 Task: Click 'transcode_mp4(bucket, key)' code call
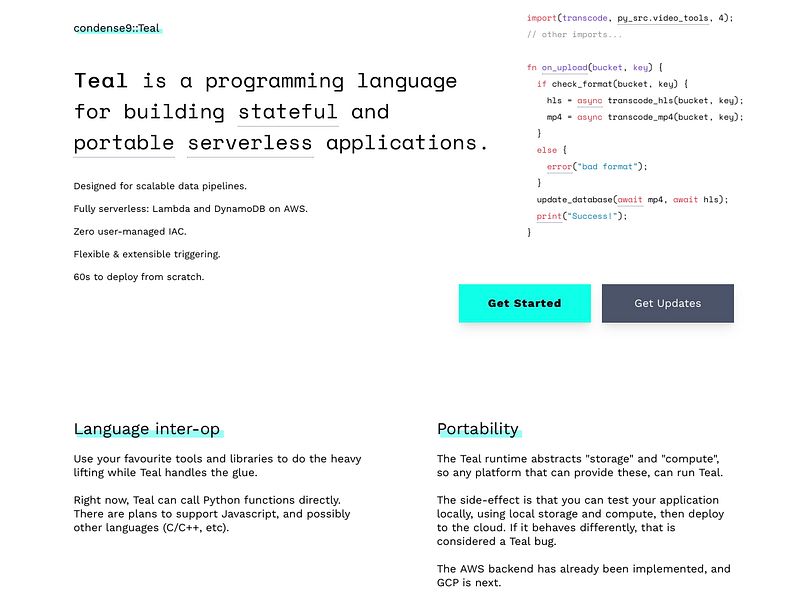click(673, 117)
